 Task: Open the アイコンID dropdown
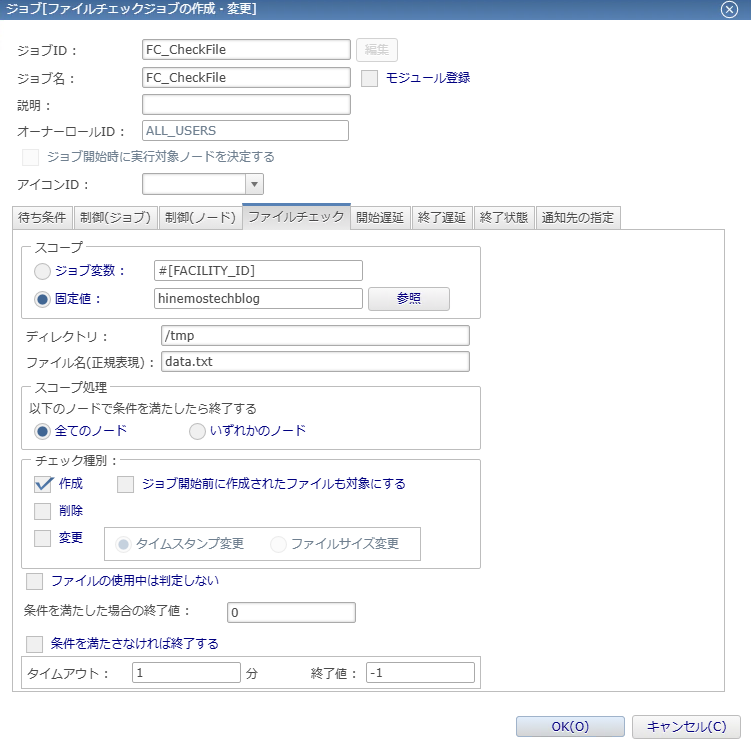click(x=254, y=184)
